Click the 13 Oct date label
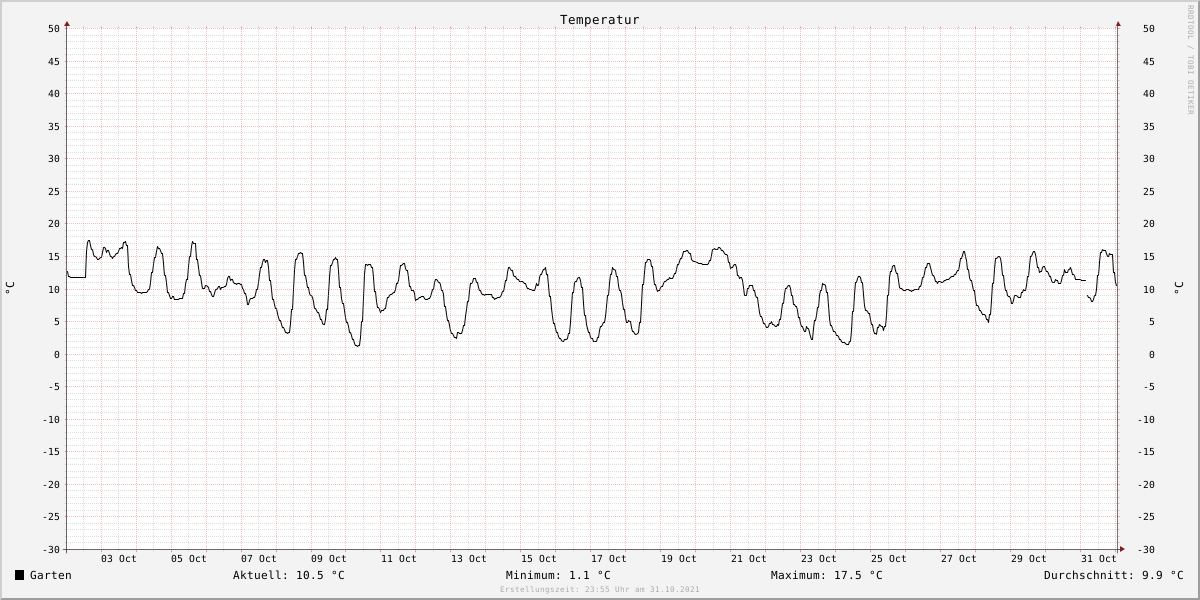1200x600 pixels. (x=469, y=559)
